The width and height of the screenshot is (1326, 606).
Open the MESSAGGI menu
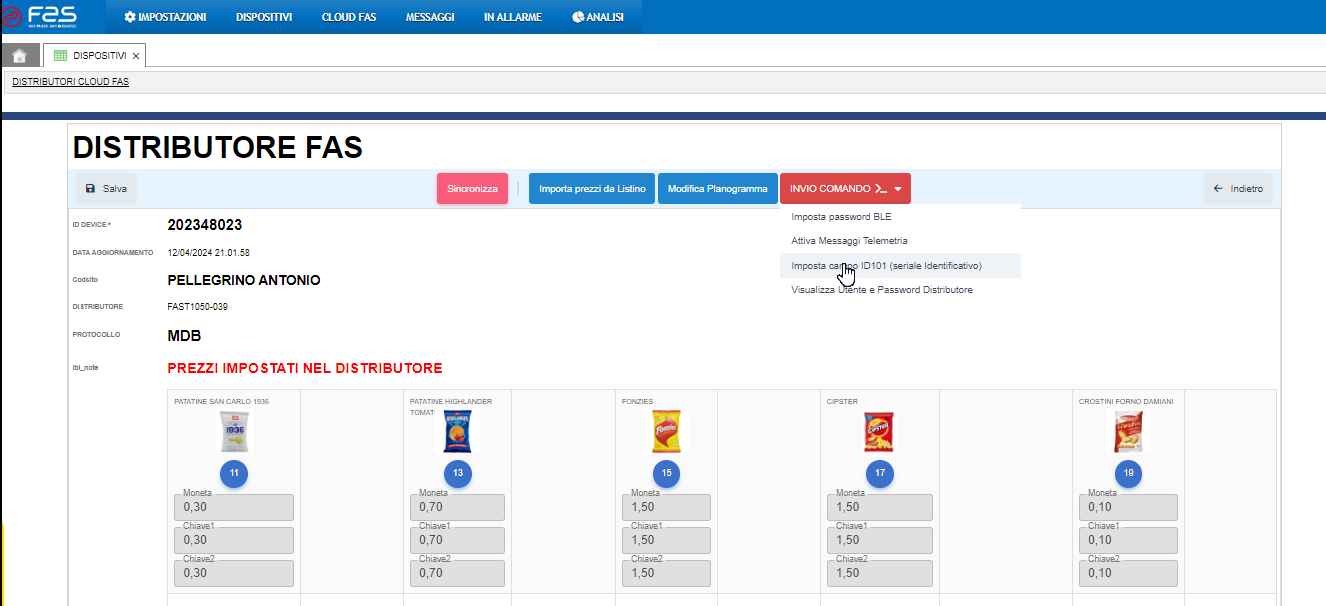tap(430, 17)
